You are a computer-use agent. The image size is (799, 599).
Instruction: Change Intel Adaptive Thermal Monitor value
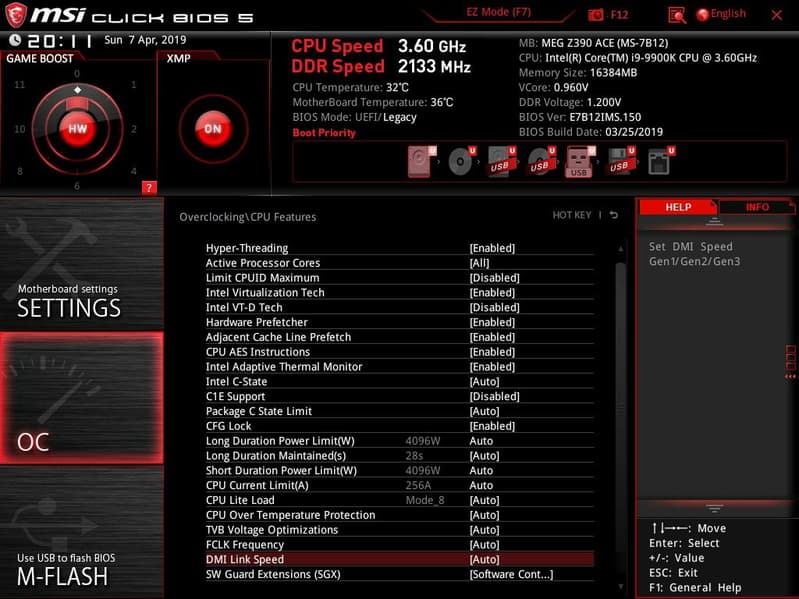click(492, 367)
